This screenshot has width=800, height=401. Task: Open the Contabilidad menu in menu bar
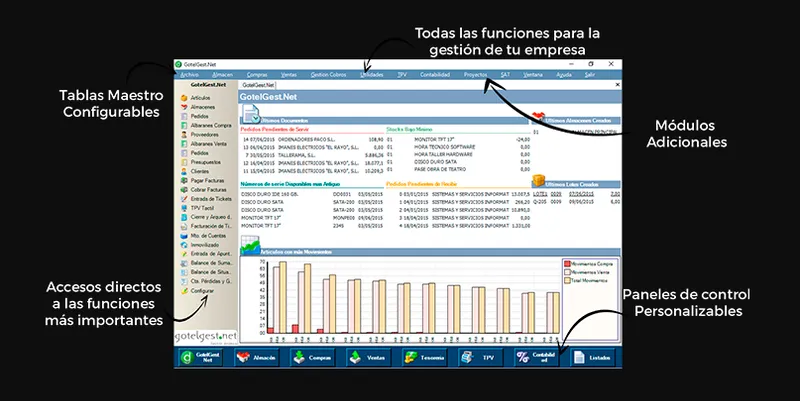[x=435, y=75]
